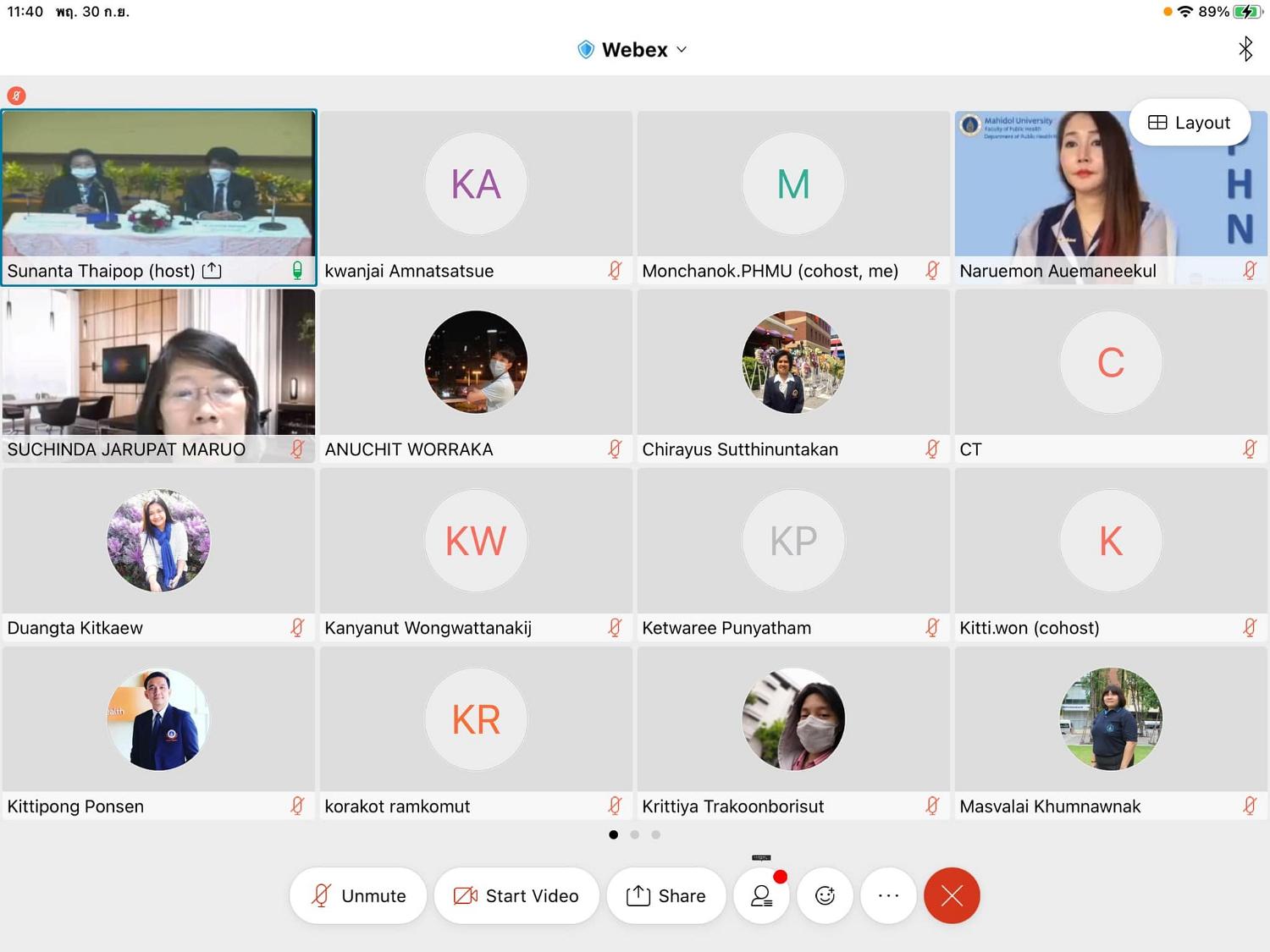Click the Share button
The width and height of the screenshot is (1270, 952).
coord(666,895)
